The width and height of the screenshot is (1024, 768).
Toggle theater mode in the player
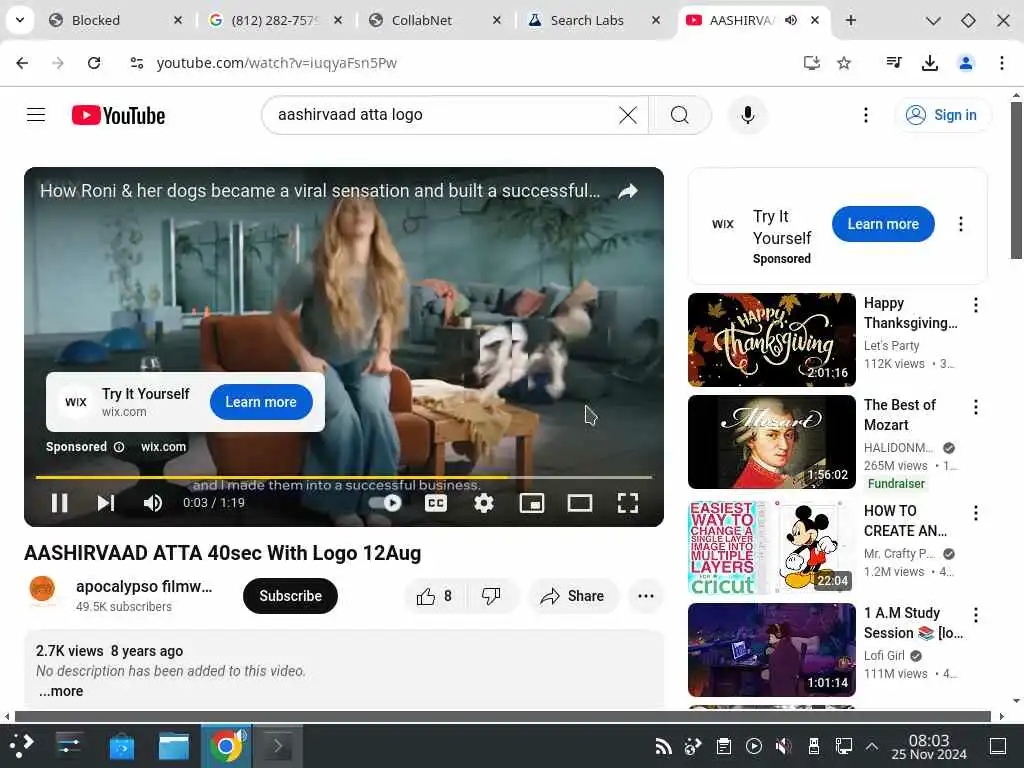point(580,503)
